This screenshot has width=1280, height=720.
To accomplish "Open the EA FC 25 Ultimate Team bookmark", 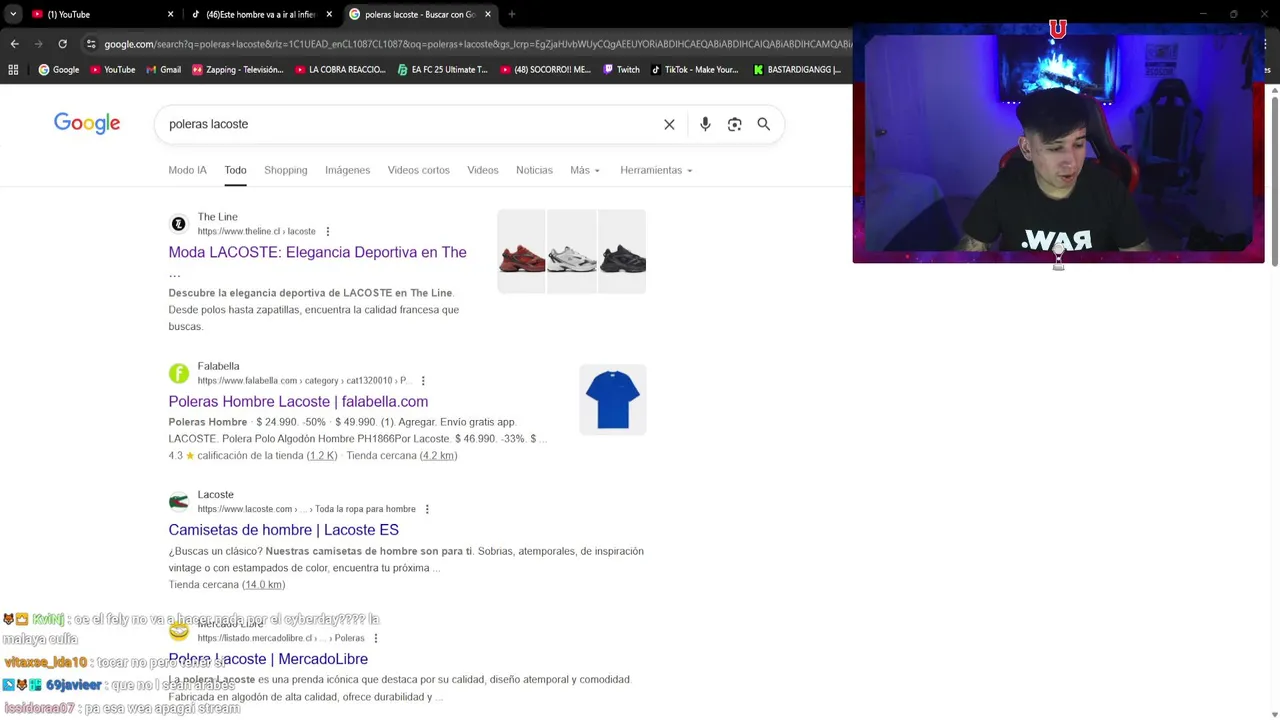I will coord(443,70).
